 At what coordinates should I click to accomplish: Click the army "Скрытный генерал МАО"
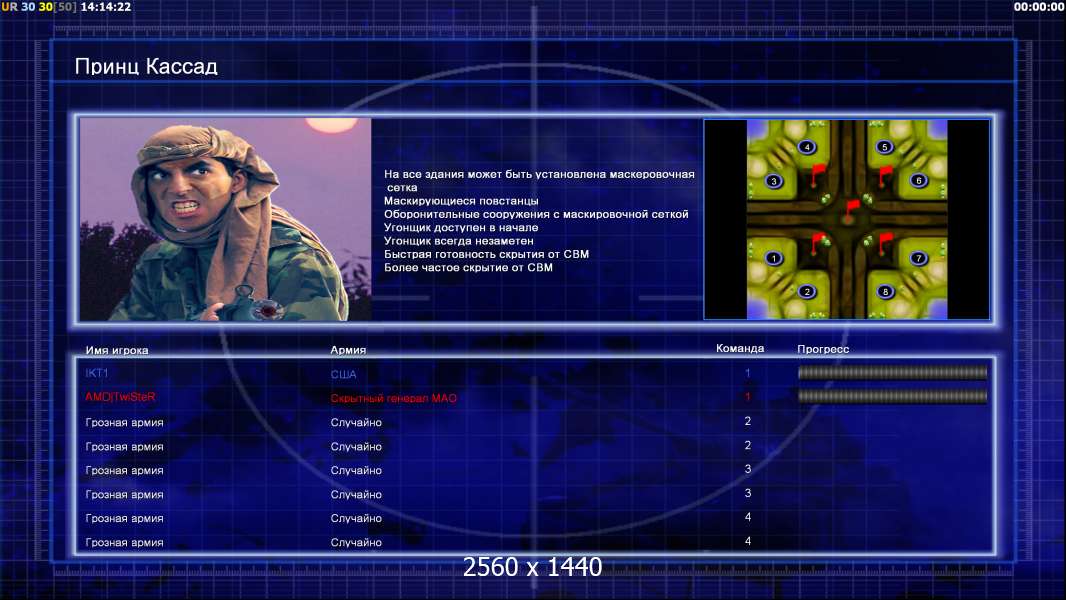pos(394,398)
